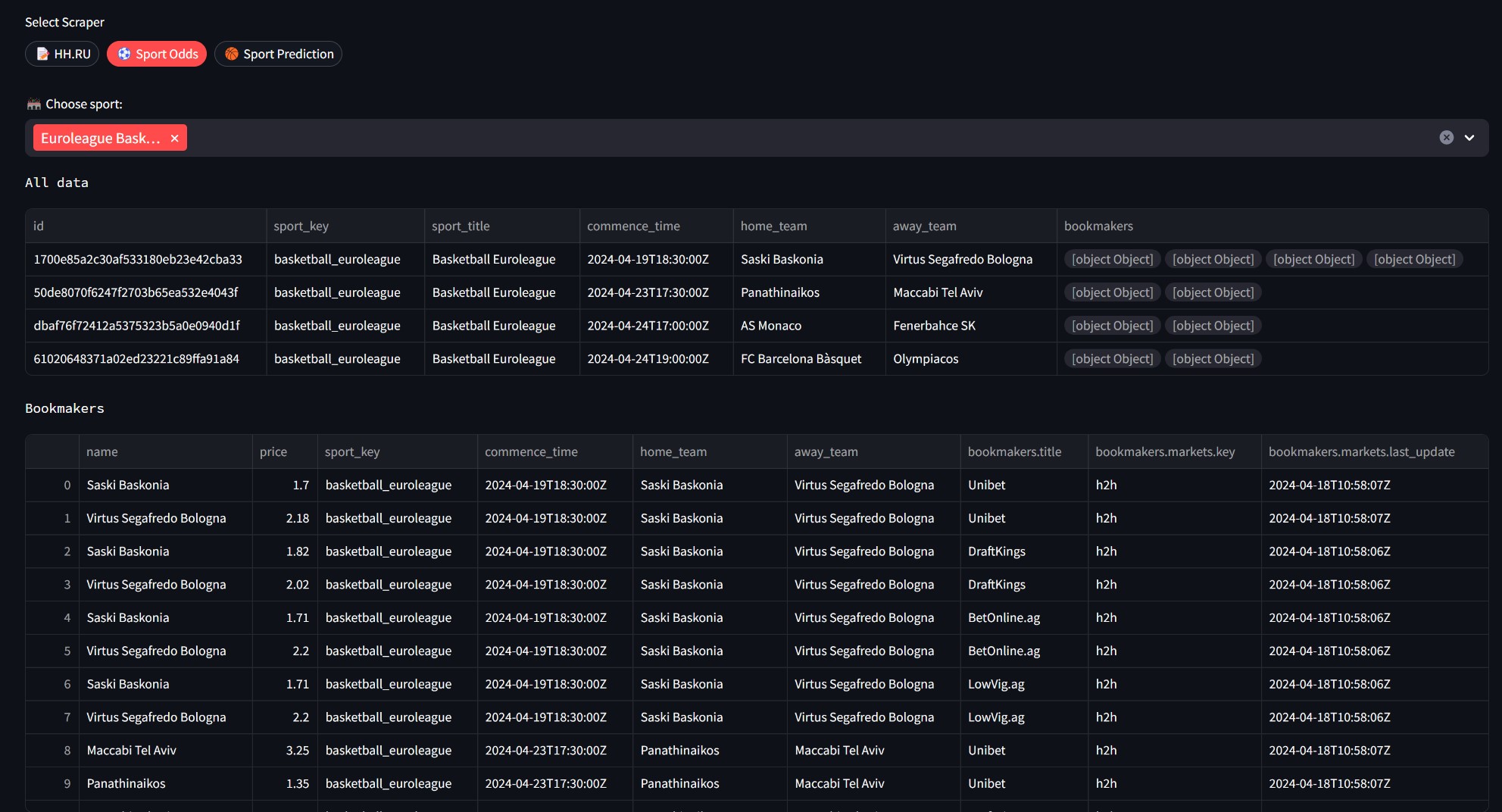Click the Olympiacos away team cell
This screenshot has height=812, width=1502.
pyautogui.click(x=926, y=359)
